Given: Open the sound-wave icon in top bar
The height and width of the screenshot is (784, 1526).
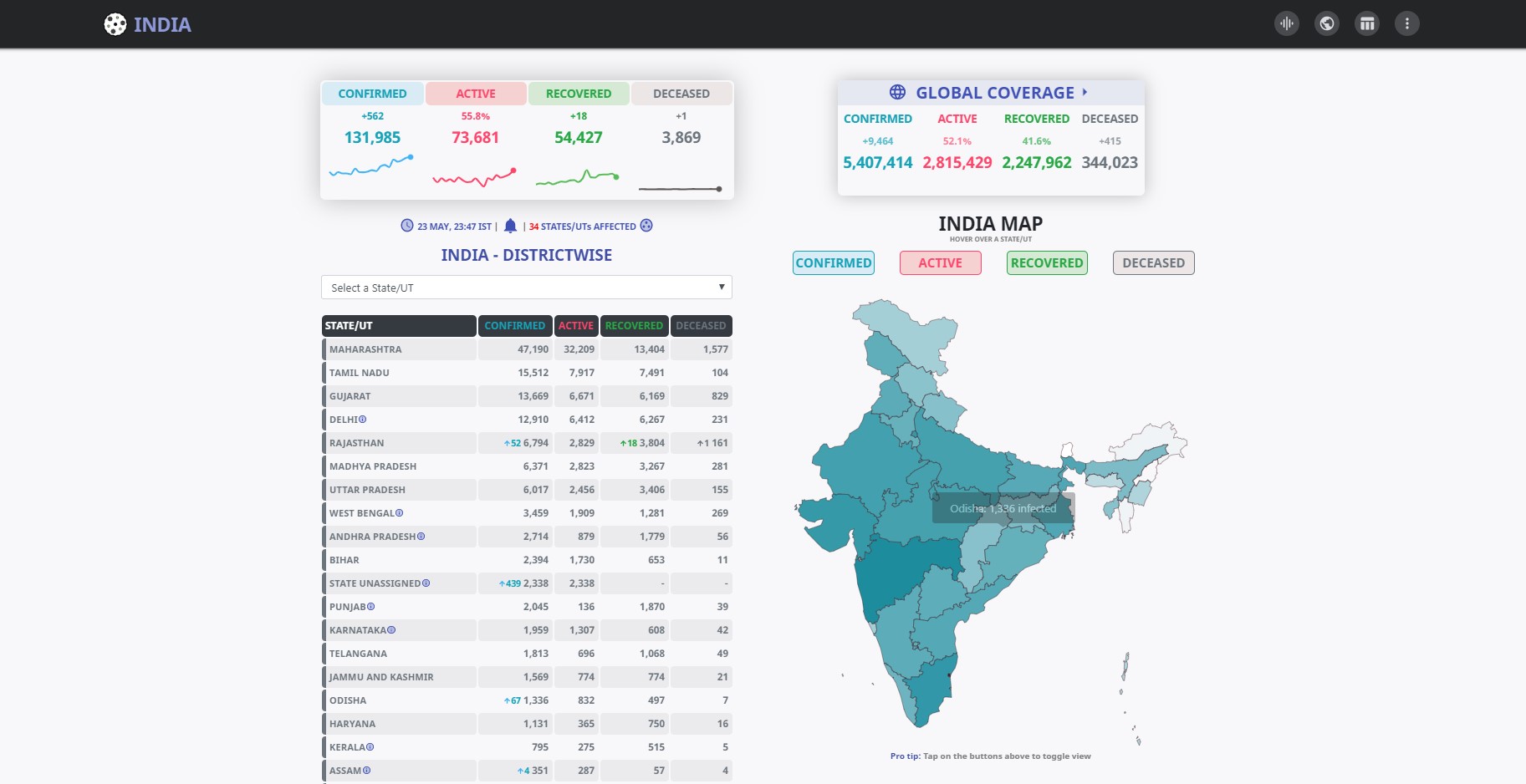Looking at the screenshot, I should coord(1287,23).
